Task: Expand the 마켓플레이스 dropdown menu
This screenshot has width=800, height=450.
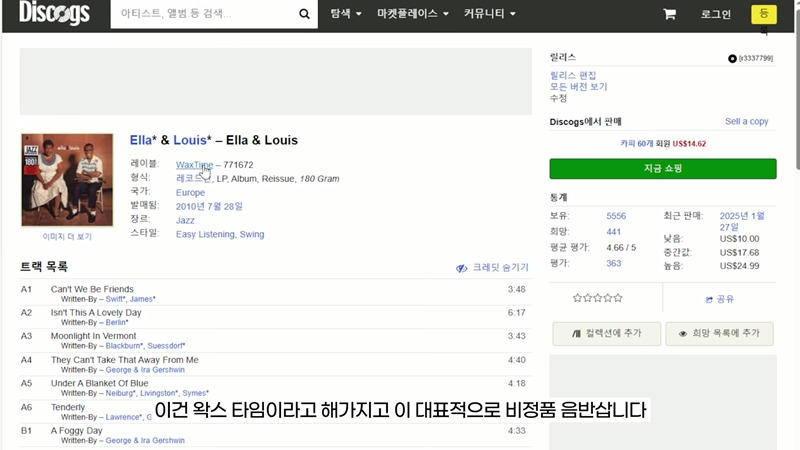Action: [413, 14]
